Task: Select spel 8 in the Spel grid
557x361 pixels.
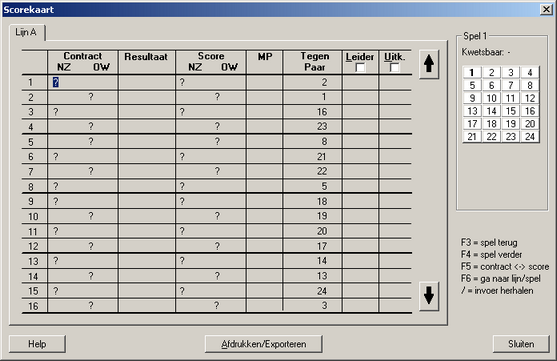Action: pos(530,85)
